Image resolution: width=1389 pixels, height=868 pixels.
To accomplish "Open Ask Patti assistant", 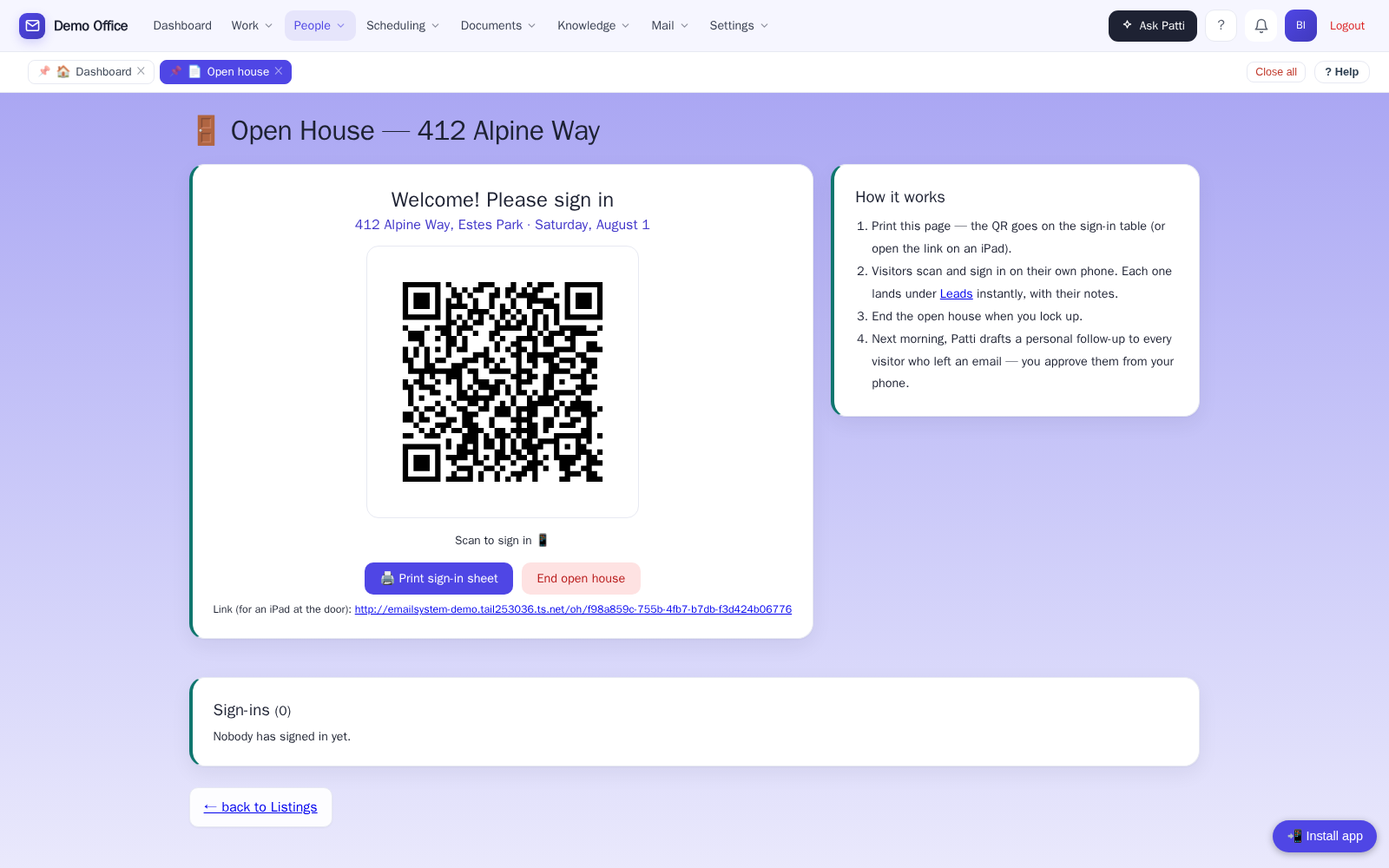I will [1152, 26].
